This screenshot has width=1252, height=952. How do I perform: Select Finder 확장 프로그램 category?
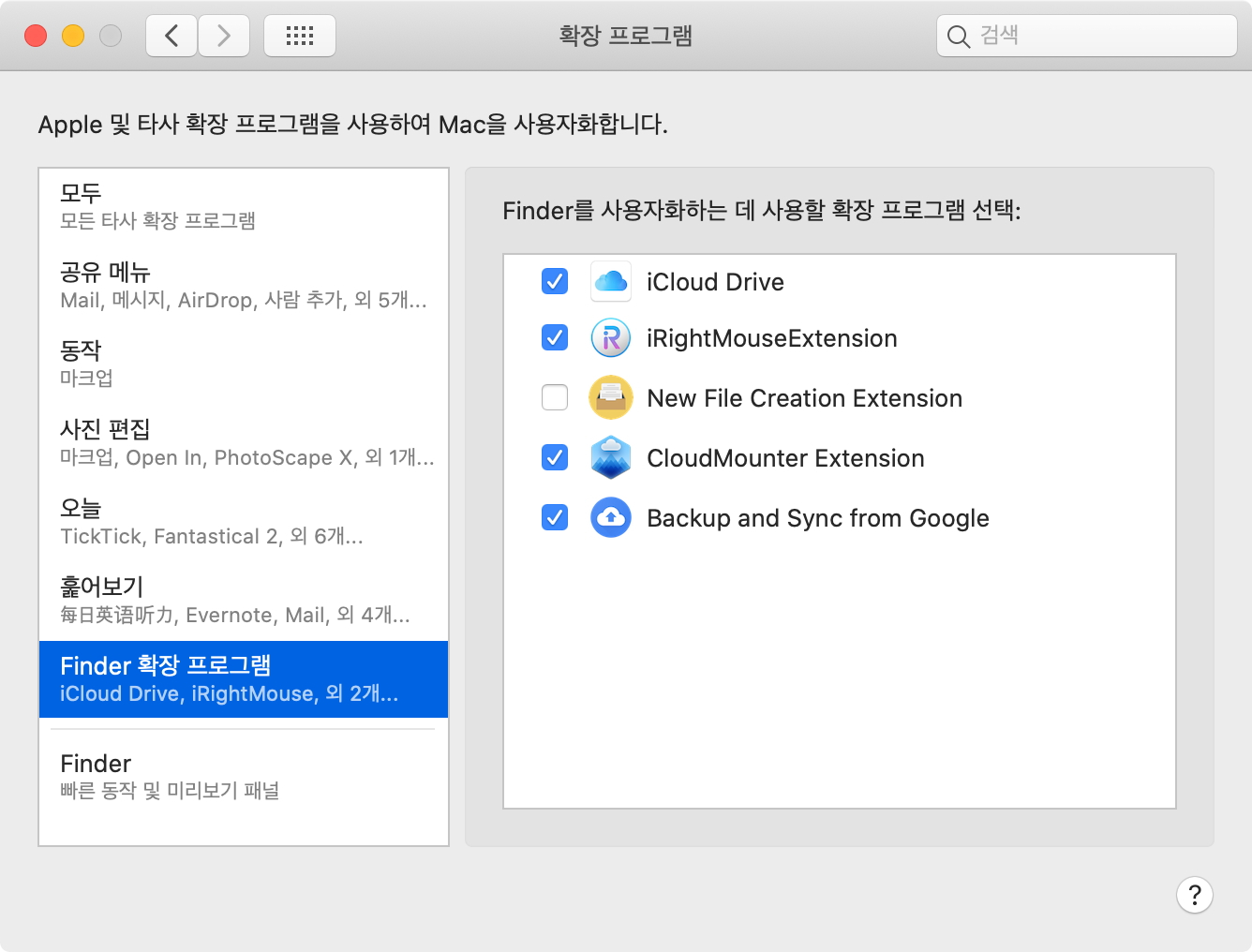(x=244, y=679)
